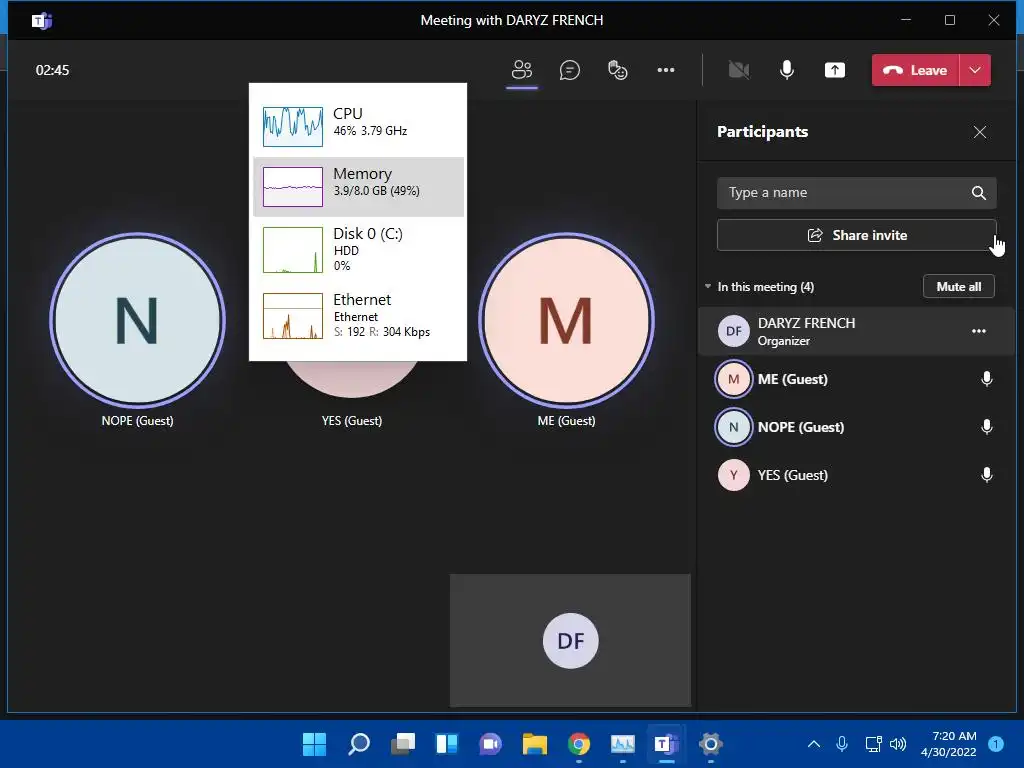The width and height of the screenshot is (1024, 768).
Task: Click ME (Guest) microphone icon
Action: pos(987,379)
